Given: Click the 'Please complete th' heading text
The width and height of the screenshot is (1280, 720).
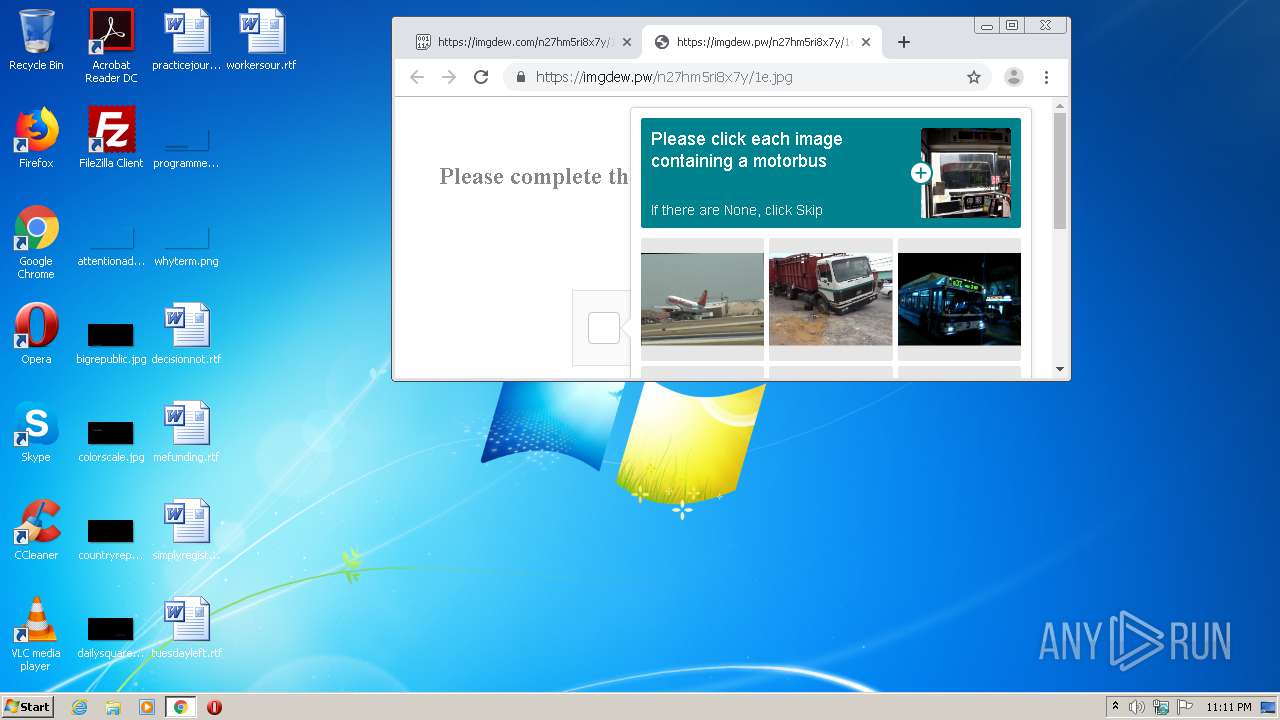Looking at the screenshot, I should [x=534, y=177].
